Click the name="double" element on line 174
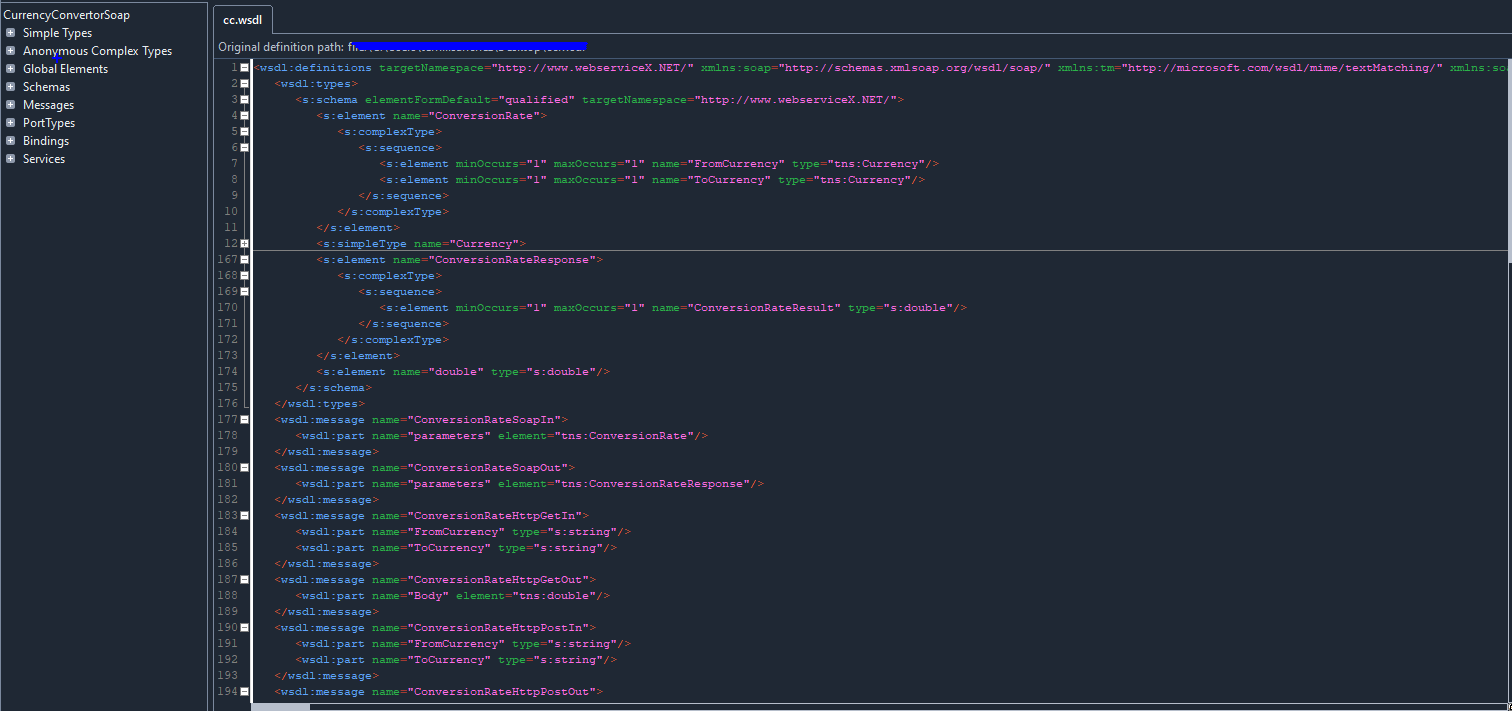The height and width of the screenshot is (712, 1512). [463, 372]
